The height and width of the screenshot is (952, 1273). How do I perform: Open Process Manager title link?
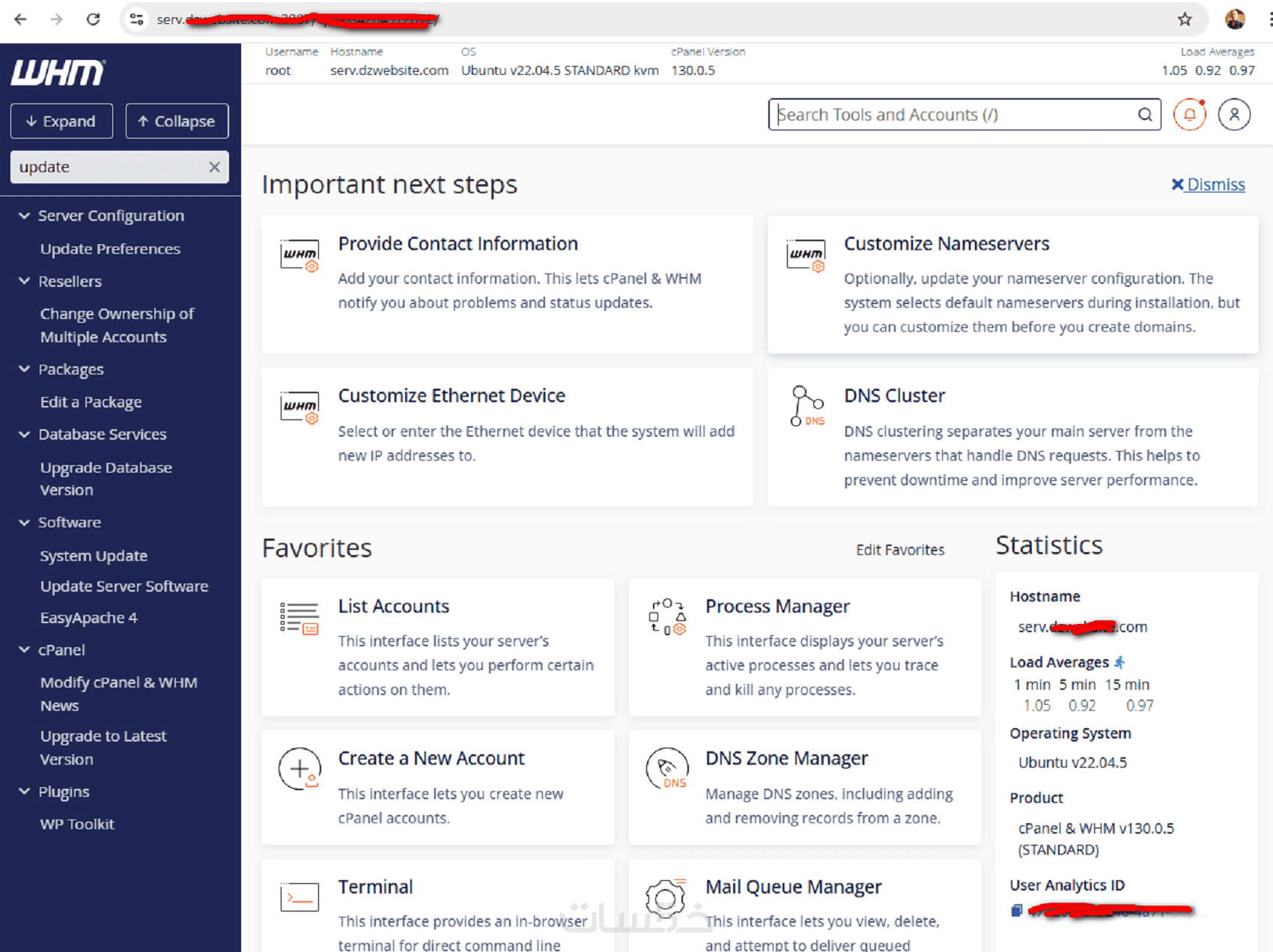coord(777,606)
